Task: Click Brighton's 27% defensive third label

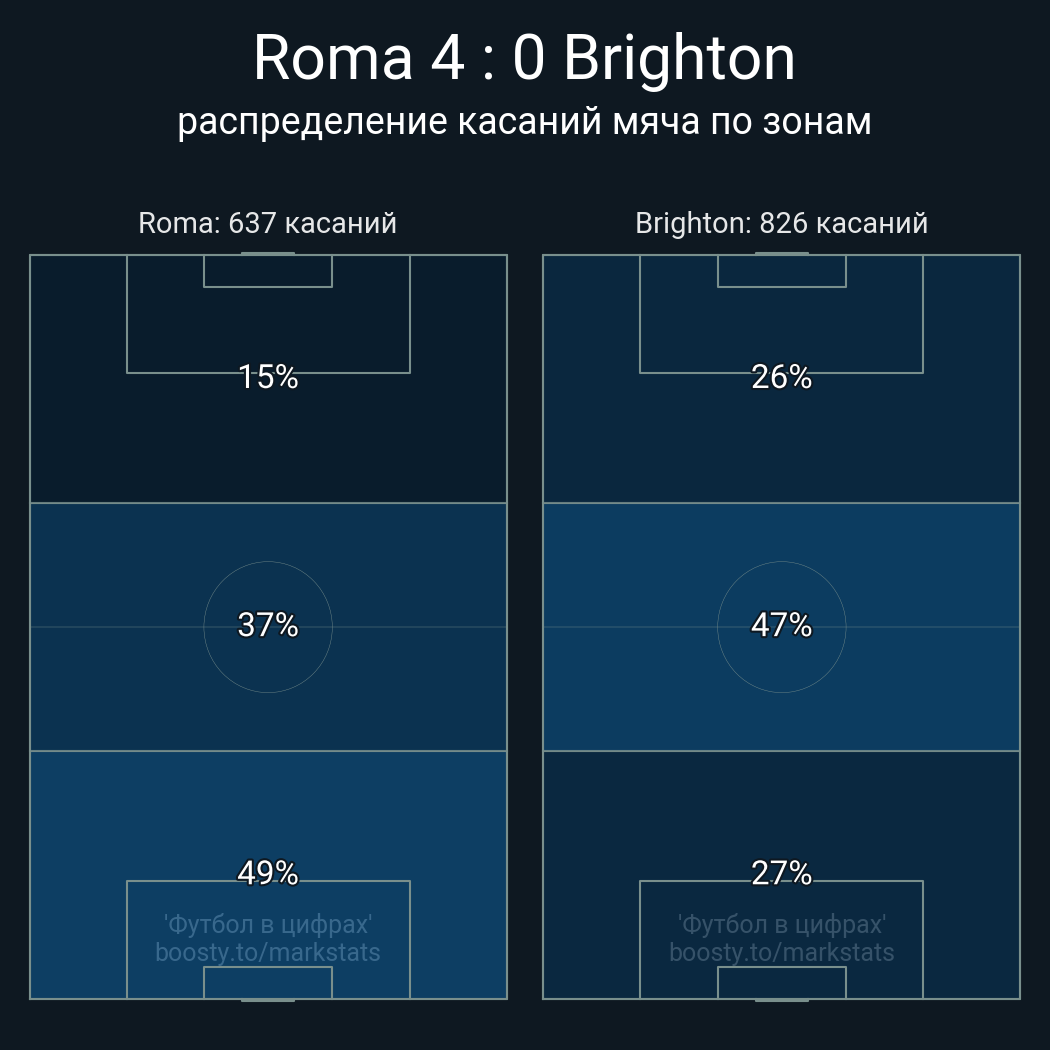Action: 781,873
